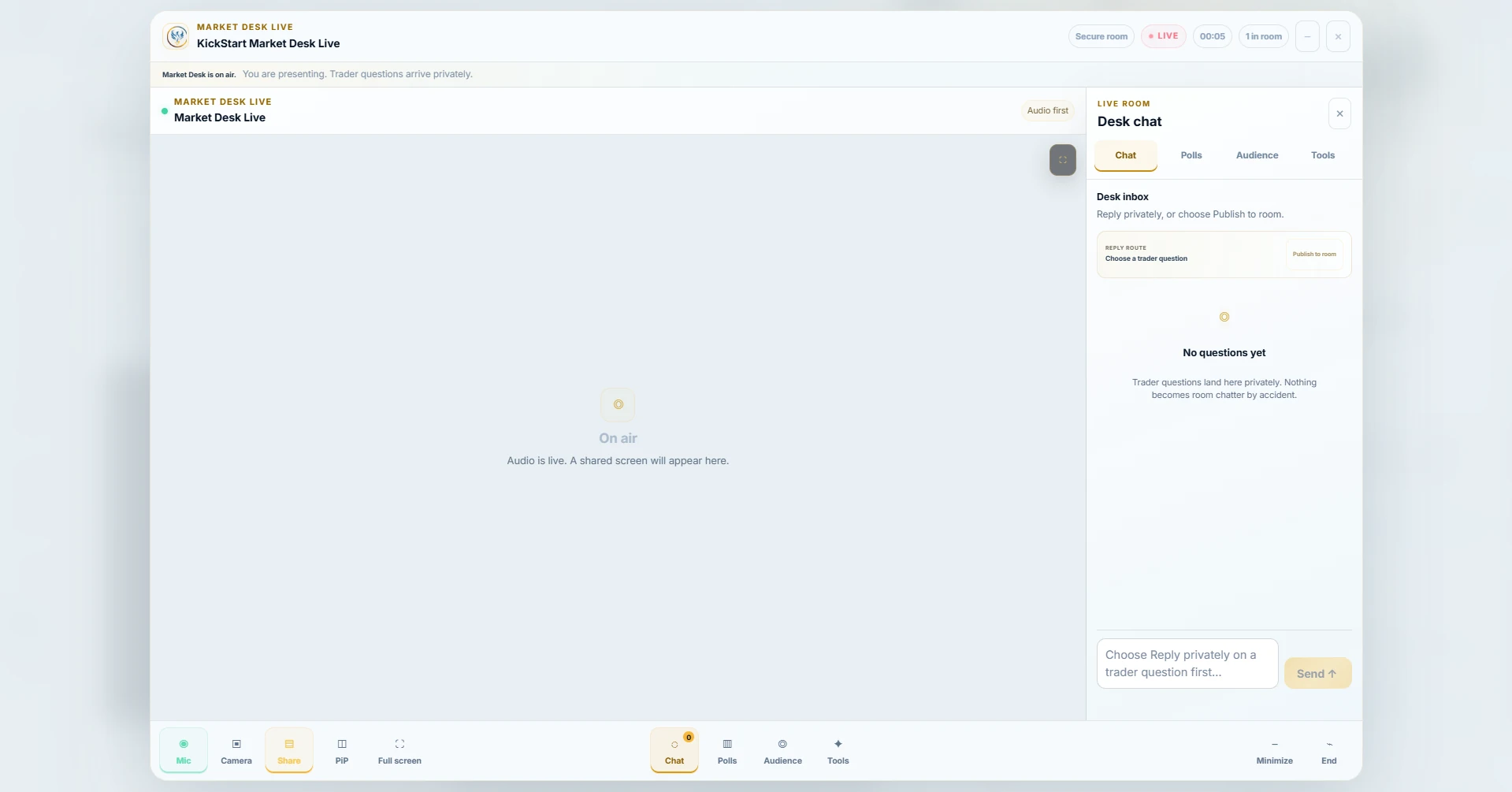Close the Market Desk Live window
The width and height of the screenshot is (1512, 792).
(1338, 36)
